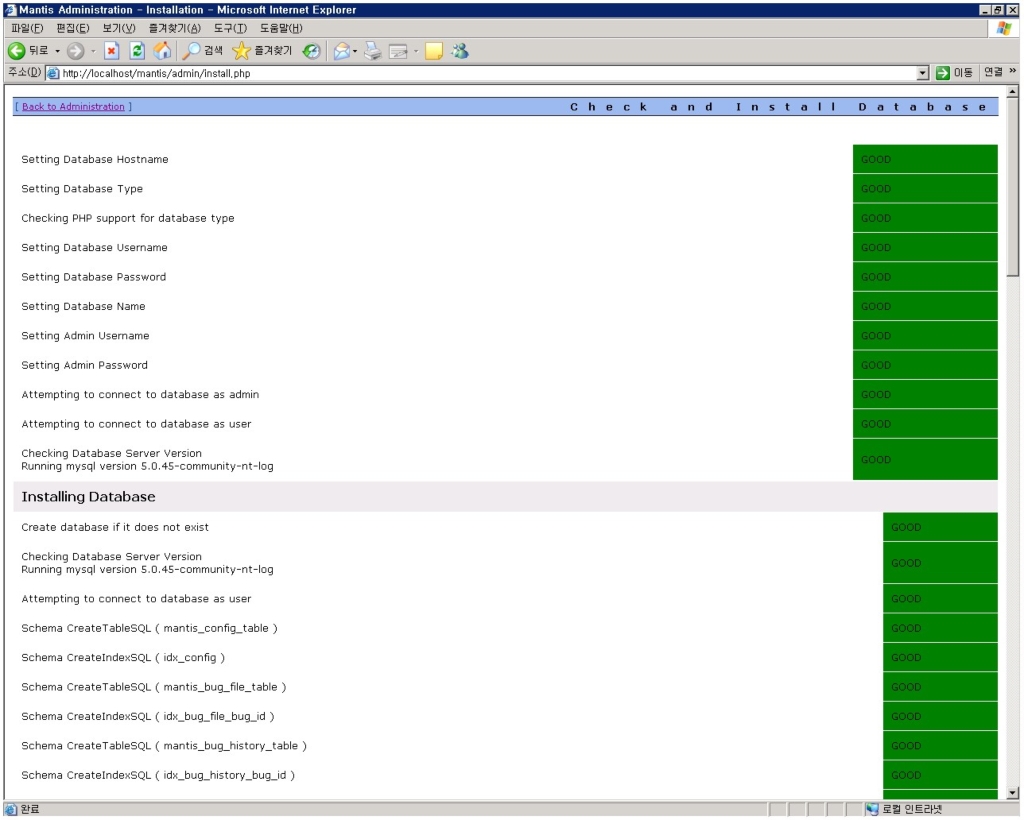Open the Edit button dropdown arrow
This screenshot has height=820, width=1024.
415,51
